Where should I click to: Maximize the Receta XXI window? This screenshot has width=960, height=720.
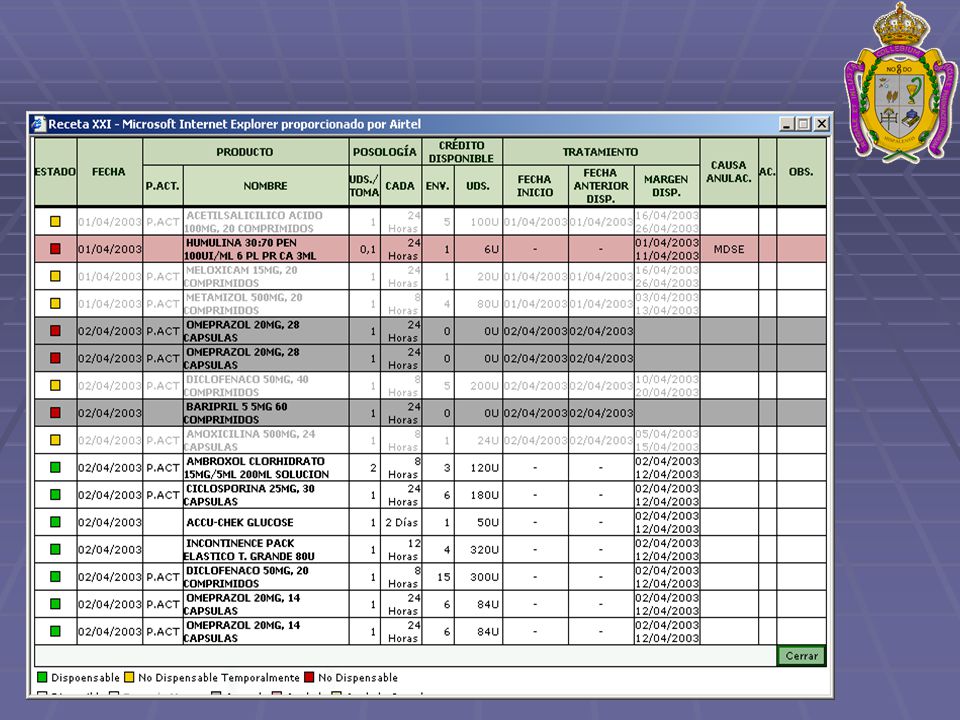point(804,124)
